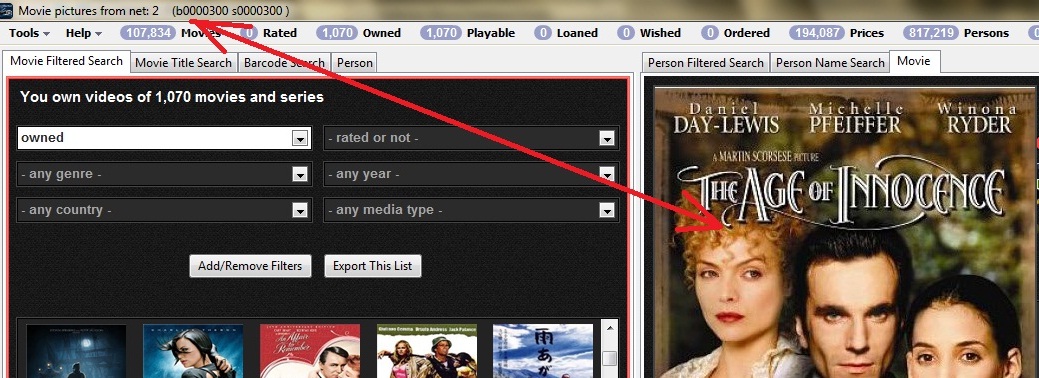The image size is (1039, 378).
Task: Switch to Person Filtered Search tab
Action: 706,63
